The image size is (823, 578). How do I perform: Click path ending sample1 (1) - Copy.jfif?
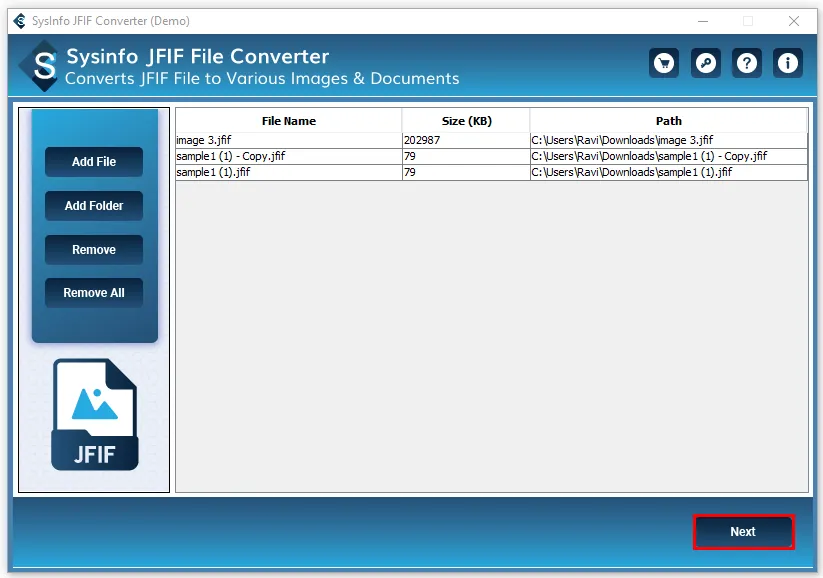[x=669, y=156]
